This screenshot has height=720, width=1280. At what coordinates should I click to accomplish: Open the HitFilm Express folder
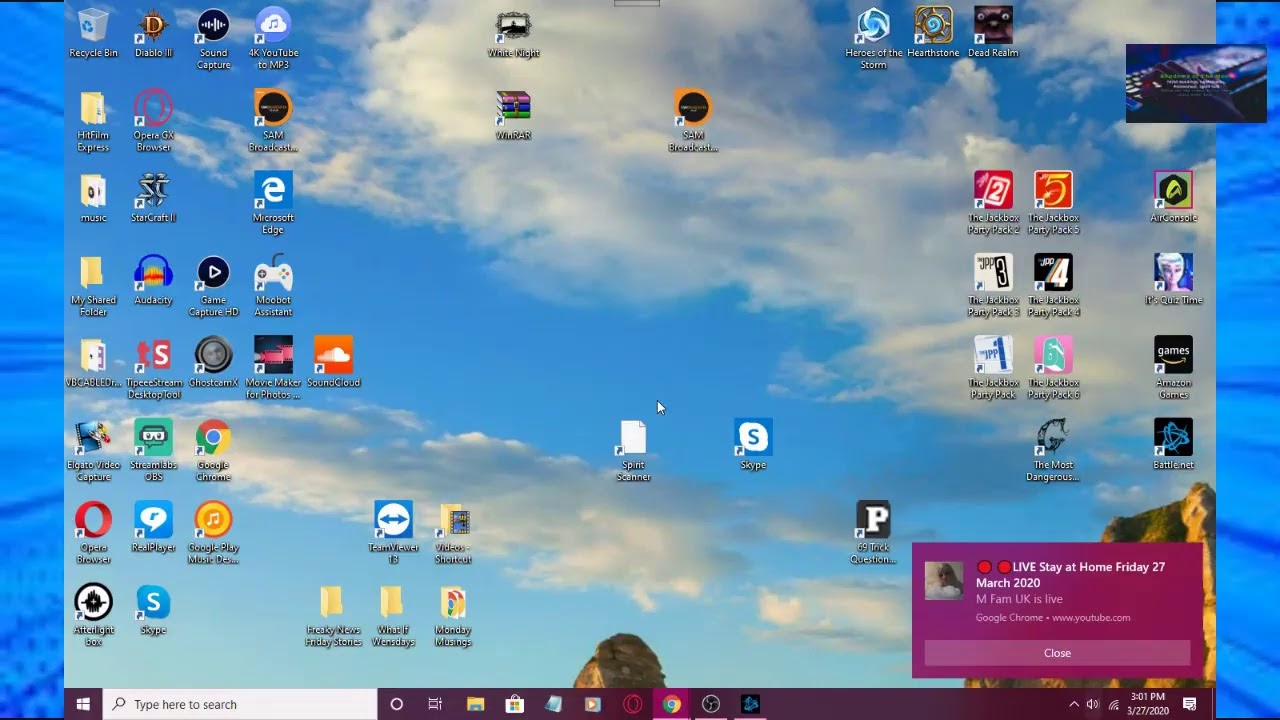93,122
